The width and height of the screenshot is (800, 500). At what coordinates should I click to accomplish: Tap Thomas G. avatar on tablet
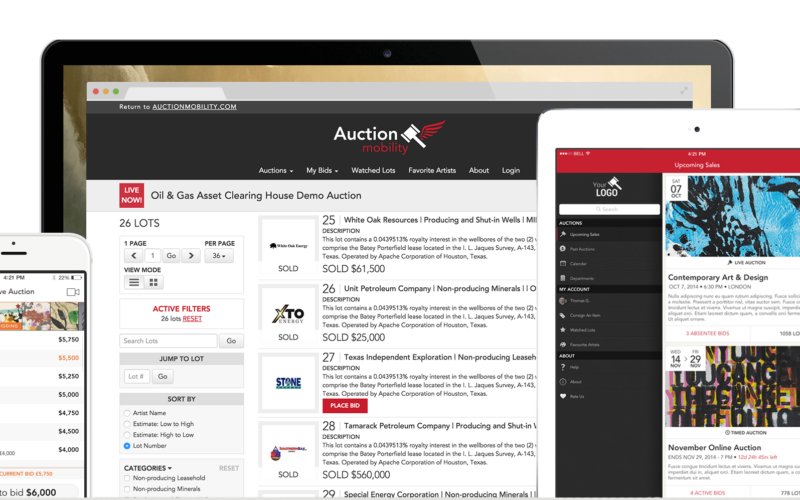(x=563, y=301)
